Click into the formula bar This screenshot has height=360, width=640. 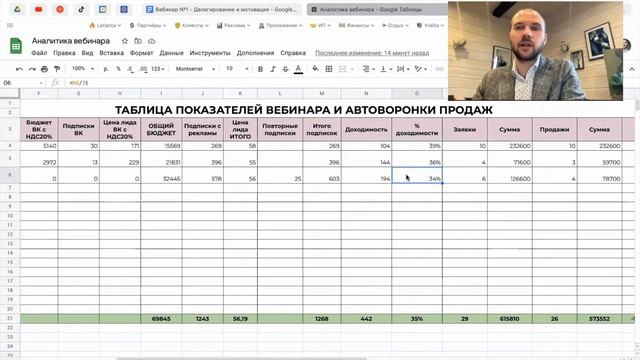pos(257,83)
